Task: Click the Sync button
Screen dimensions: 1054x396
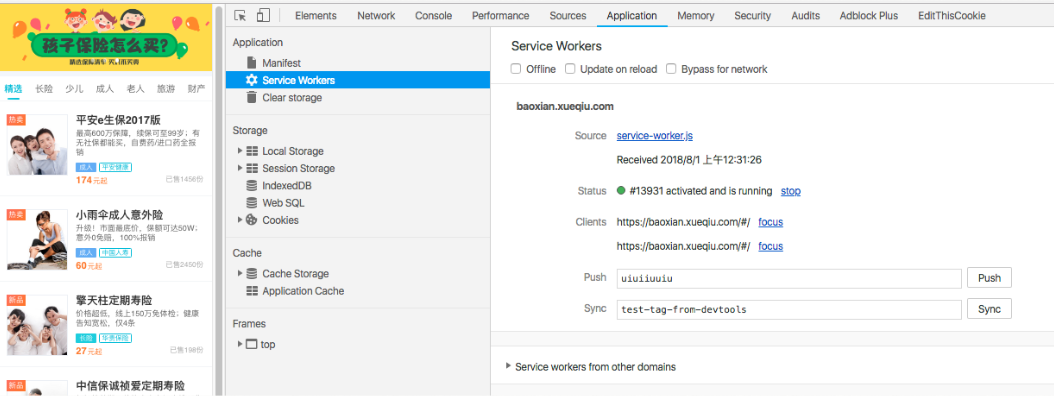Action: pos(989,309)
